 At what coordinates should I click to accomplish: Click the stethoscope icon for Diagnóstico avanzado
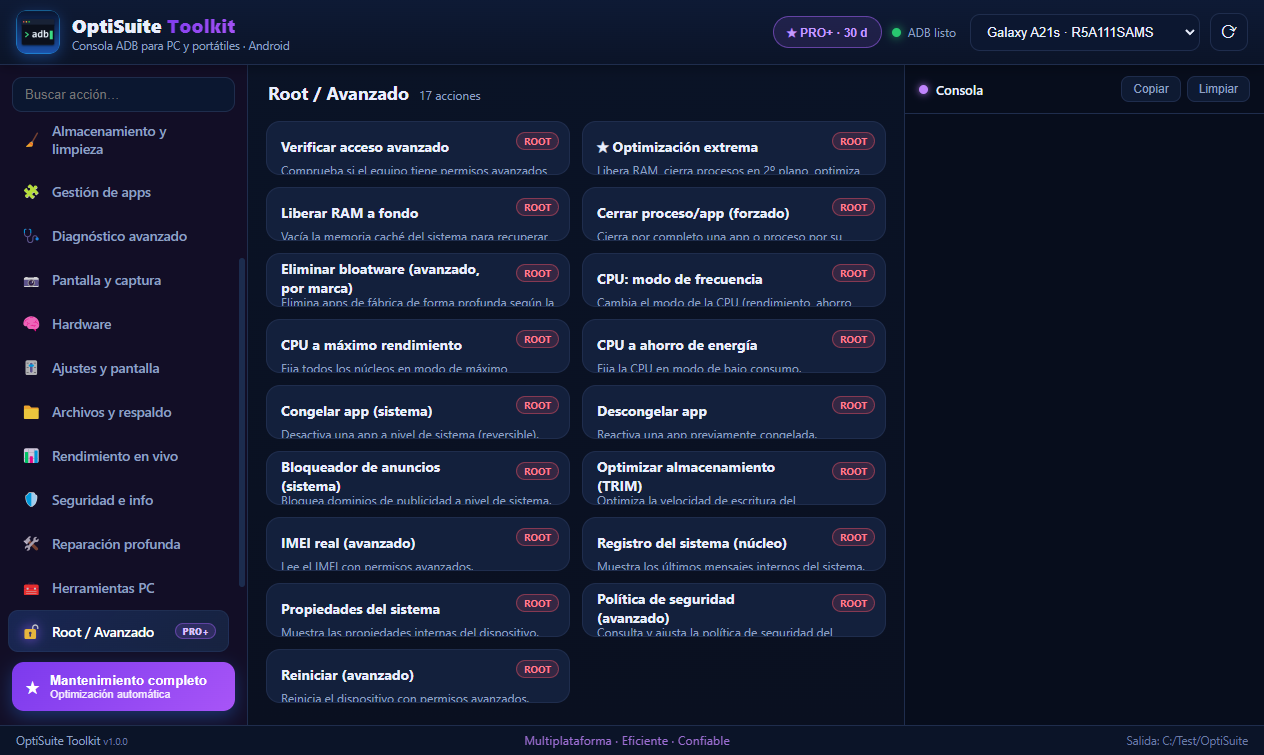(31, 236)
